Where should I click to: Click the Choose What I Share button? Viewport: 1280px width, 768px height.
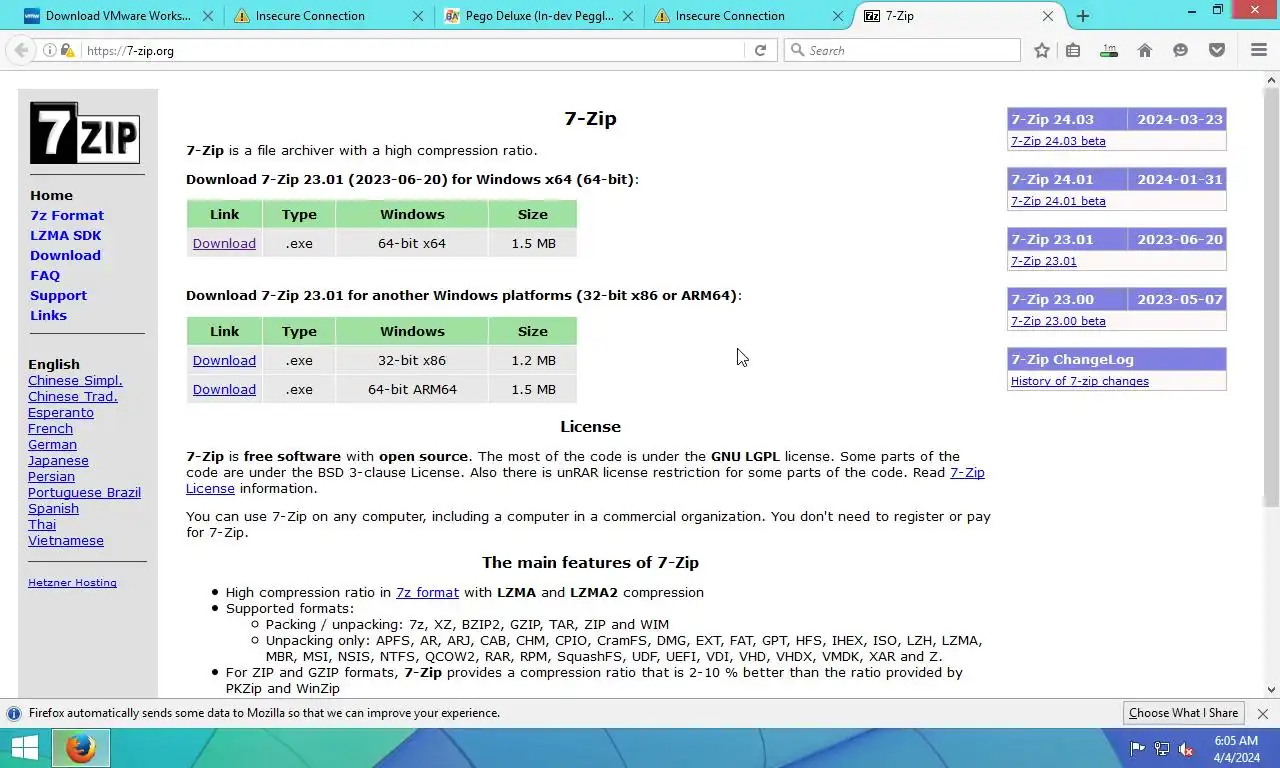click(x=1183, y=713)
